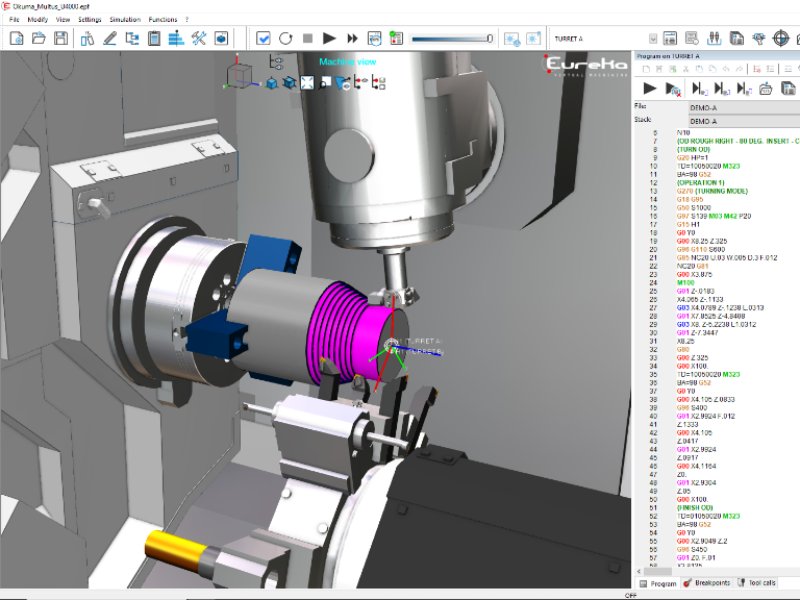The width and height of the screenshot is (800, 600).
Task: Open the crossed wrench and screwdriver tools icon
Action: (x=198, y=38)
